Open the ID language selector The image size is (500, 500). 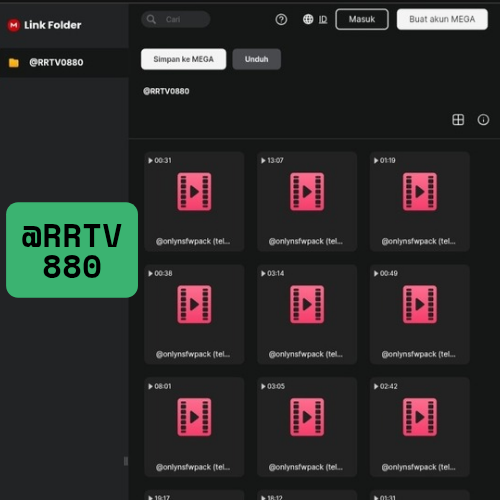(323, 20)
